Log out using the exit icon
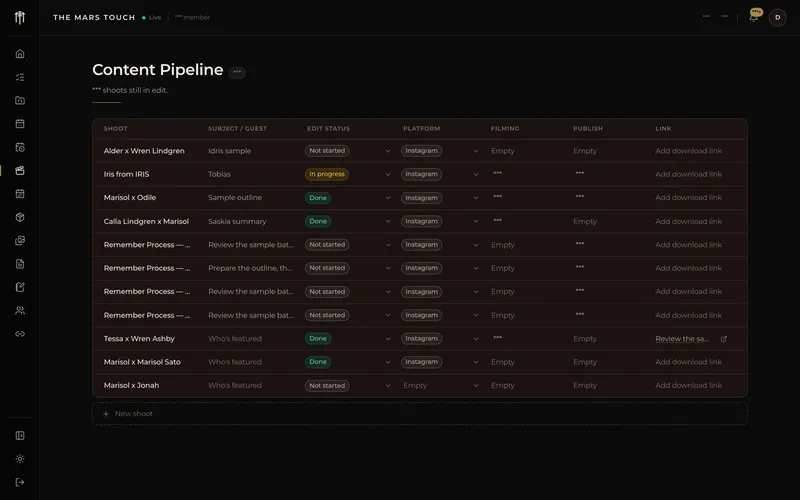Screen dimensions: 800x500 coord(20,482)
